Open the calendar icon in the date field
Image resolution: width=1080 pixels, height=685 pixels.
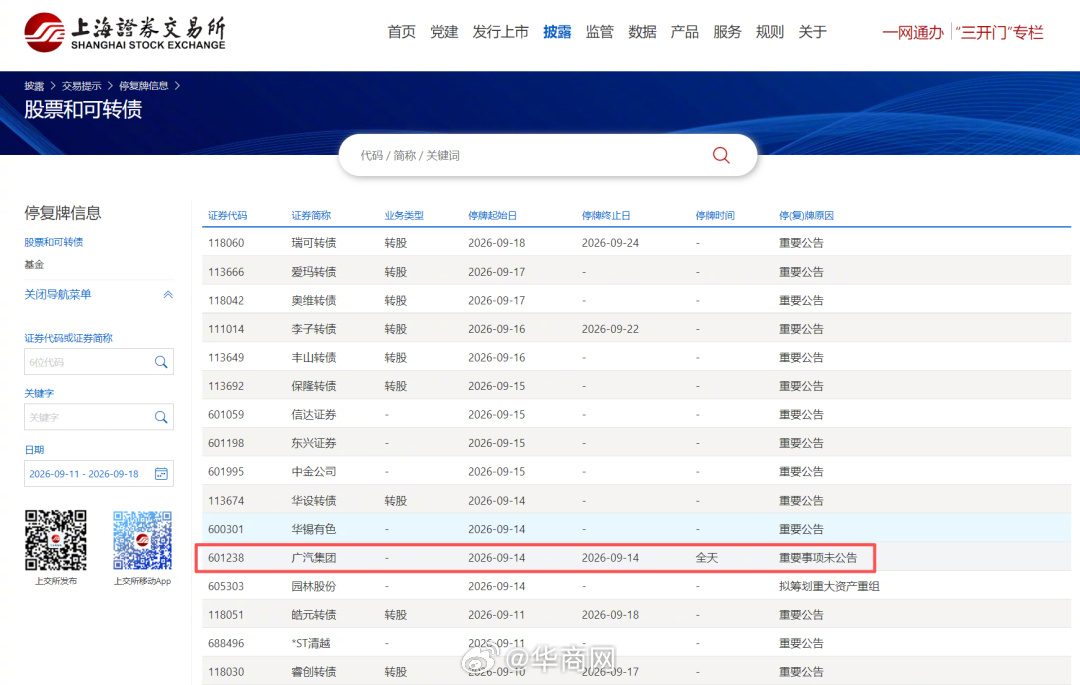161,474
